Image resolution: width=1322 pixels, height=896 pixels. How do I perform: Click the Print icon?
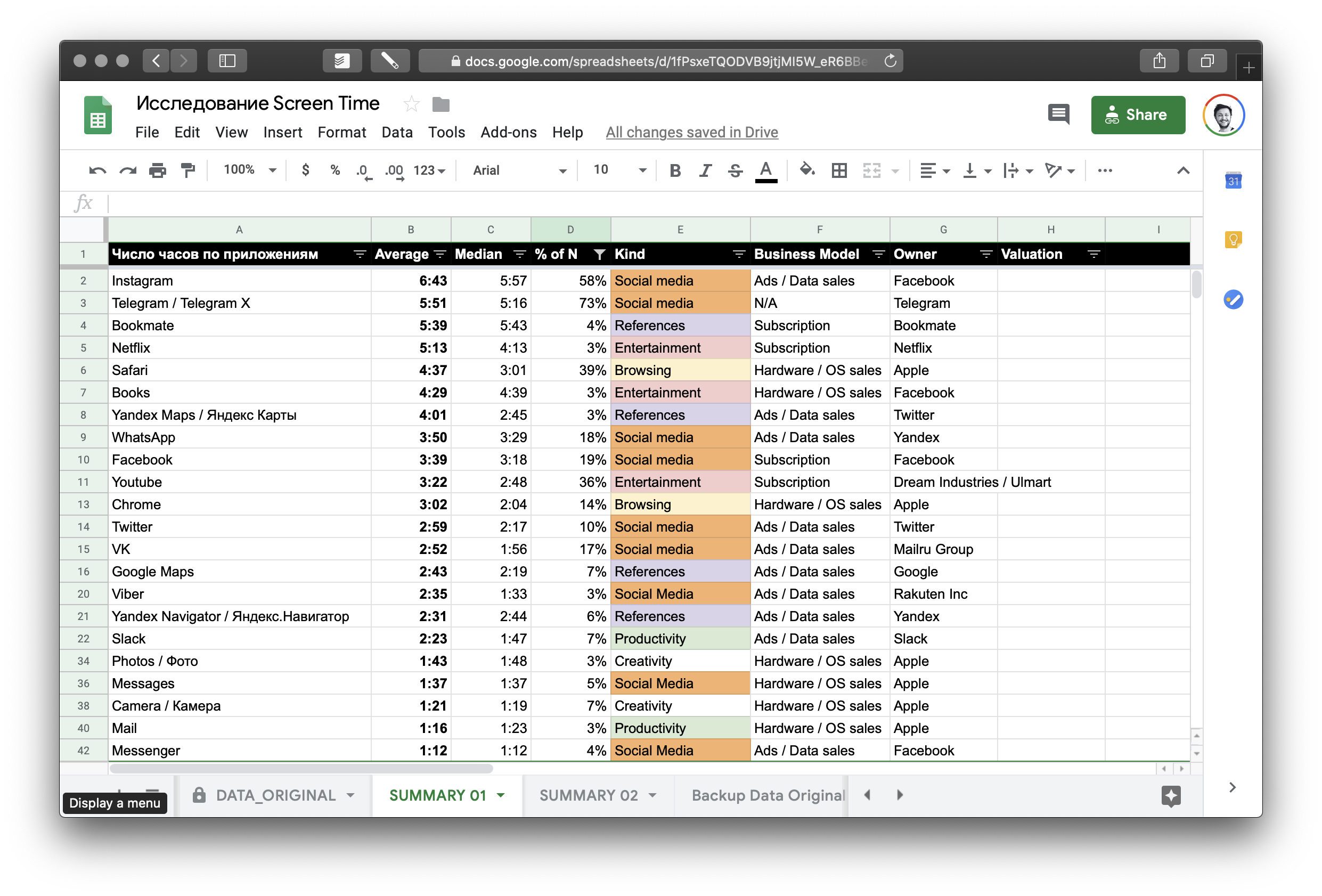pyautogui.click(x=158, y=170)
